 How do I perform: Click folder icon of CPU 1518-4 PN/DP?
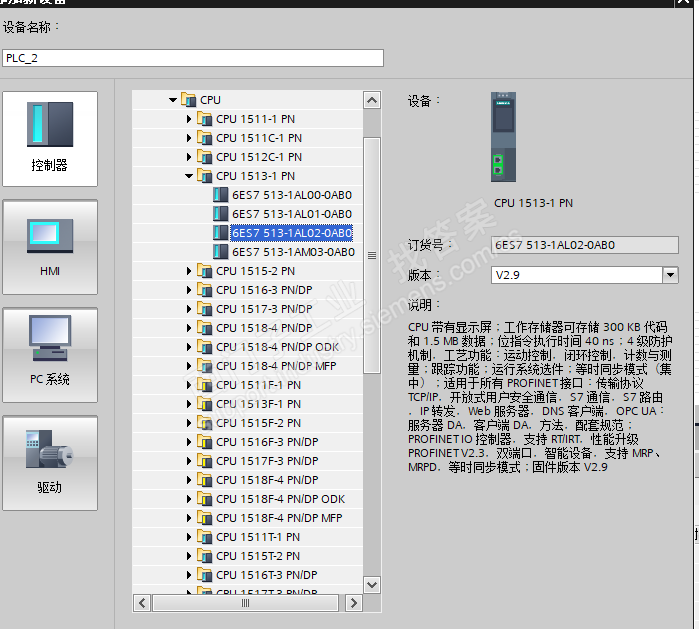point(205,328)
